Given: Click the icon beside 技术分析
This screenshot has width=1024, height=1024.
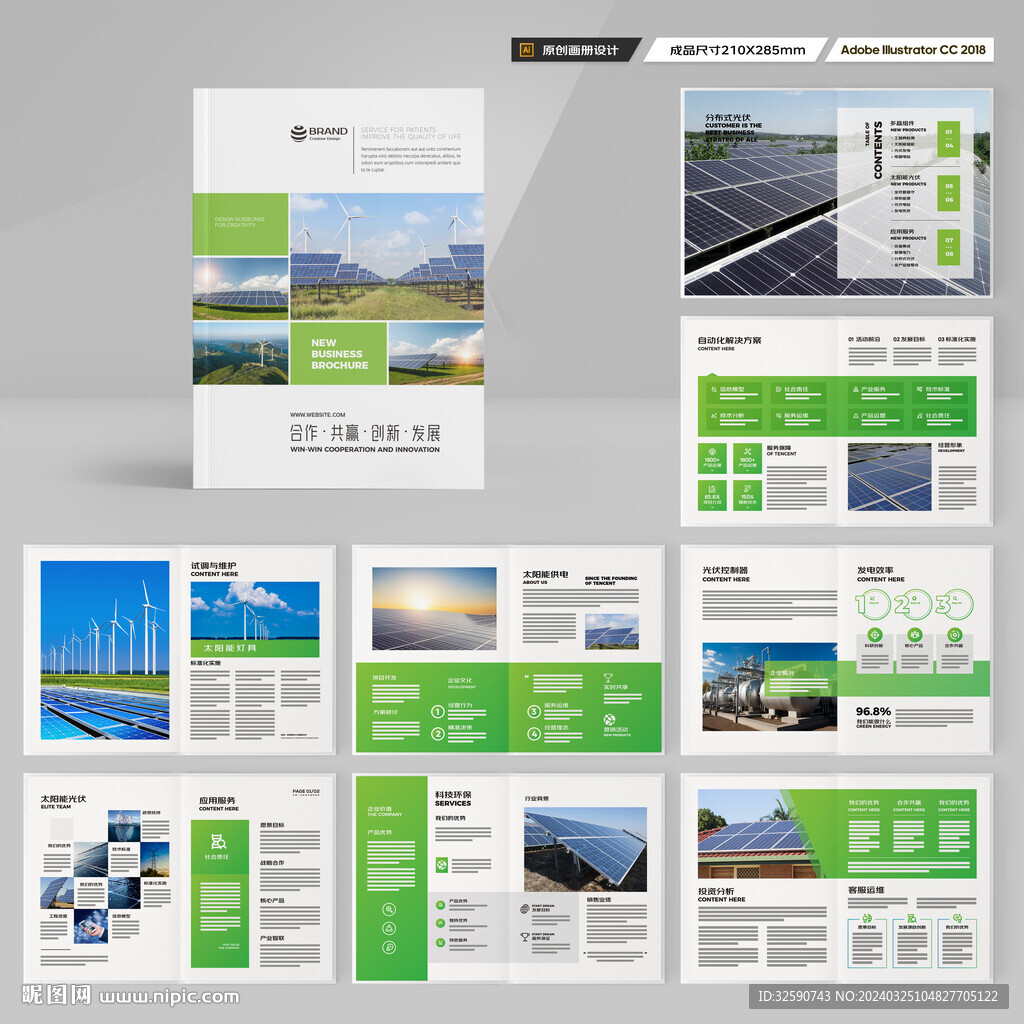Looking at the screenshot, I should pyautogui.click(x=714, y=415).
